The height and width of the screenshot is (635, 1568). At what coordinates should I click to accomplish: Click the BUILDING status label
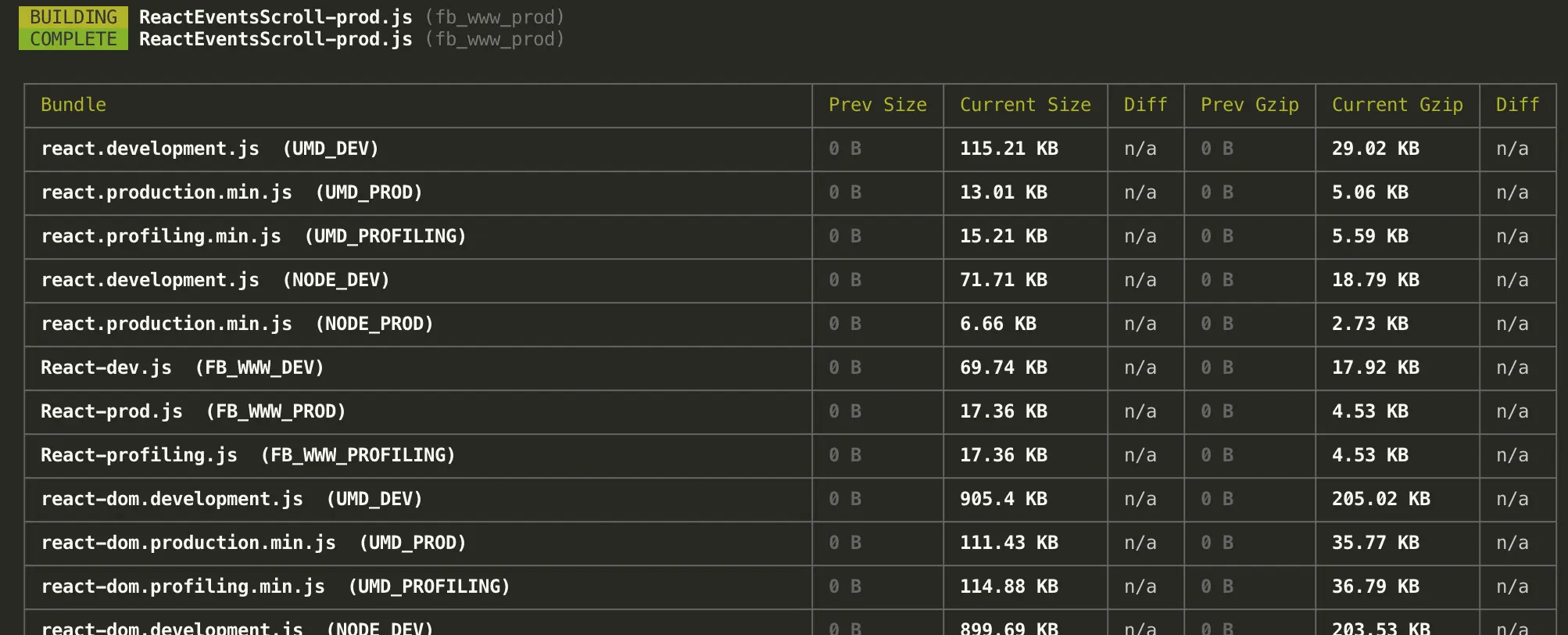[x=73, y=17]
